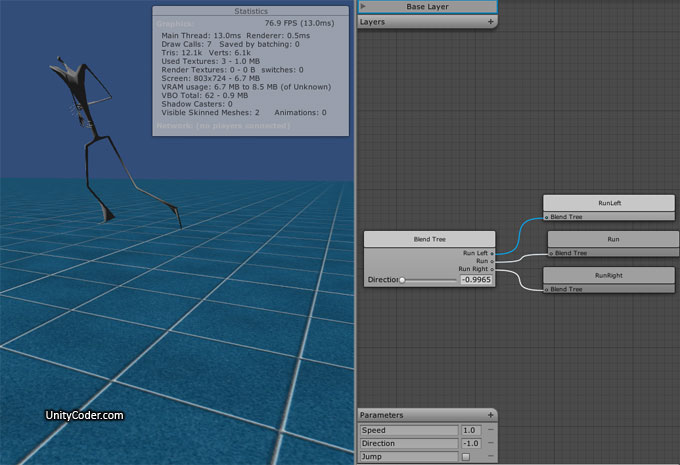Image resolution: width=680 pixels, height=465 pixels.
Task: Click the Blend Tree input port of Run node
Action: pos(551,253)
